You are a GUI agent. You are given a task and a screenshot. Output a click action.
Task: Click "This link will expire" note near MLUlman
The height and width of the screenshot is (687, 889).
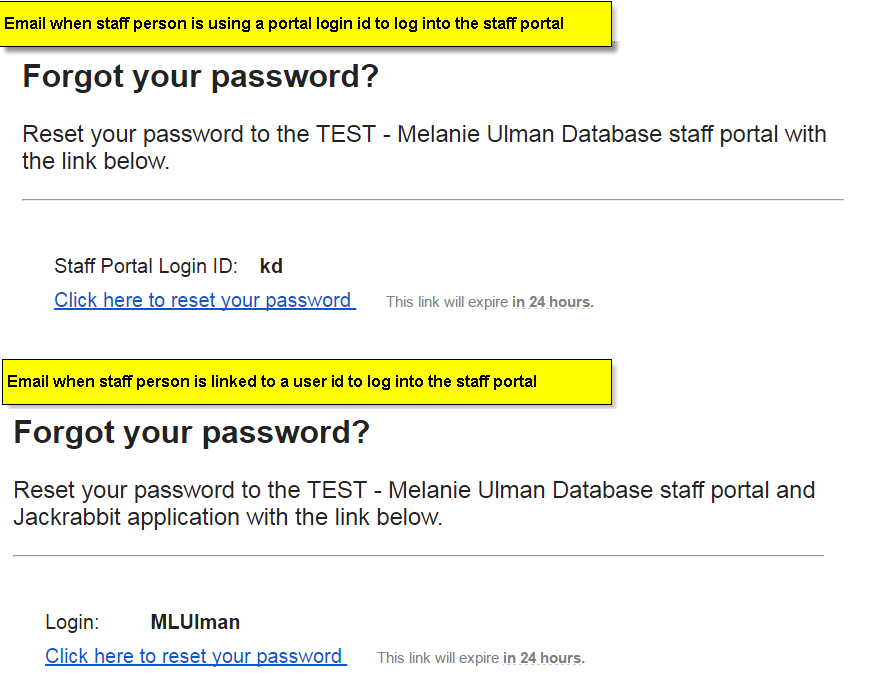point(481,658)
